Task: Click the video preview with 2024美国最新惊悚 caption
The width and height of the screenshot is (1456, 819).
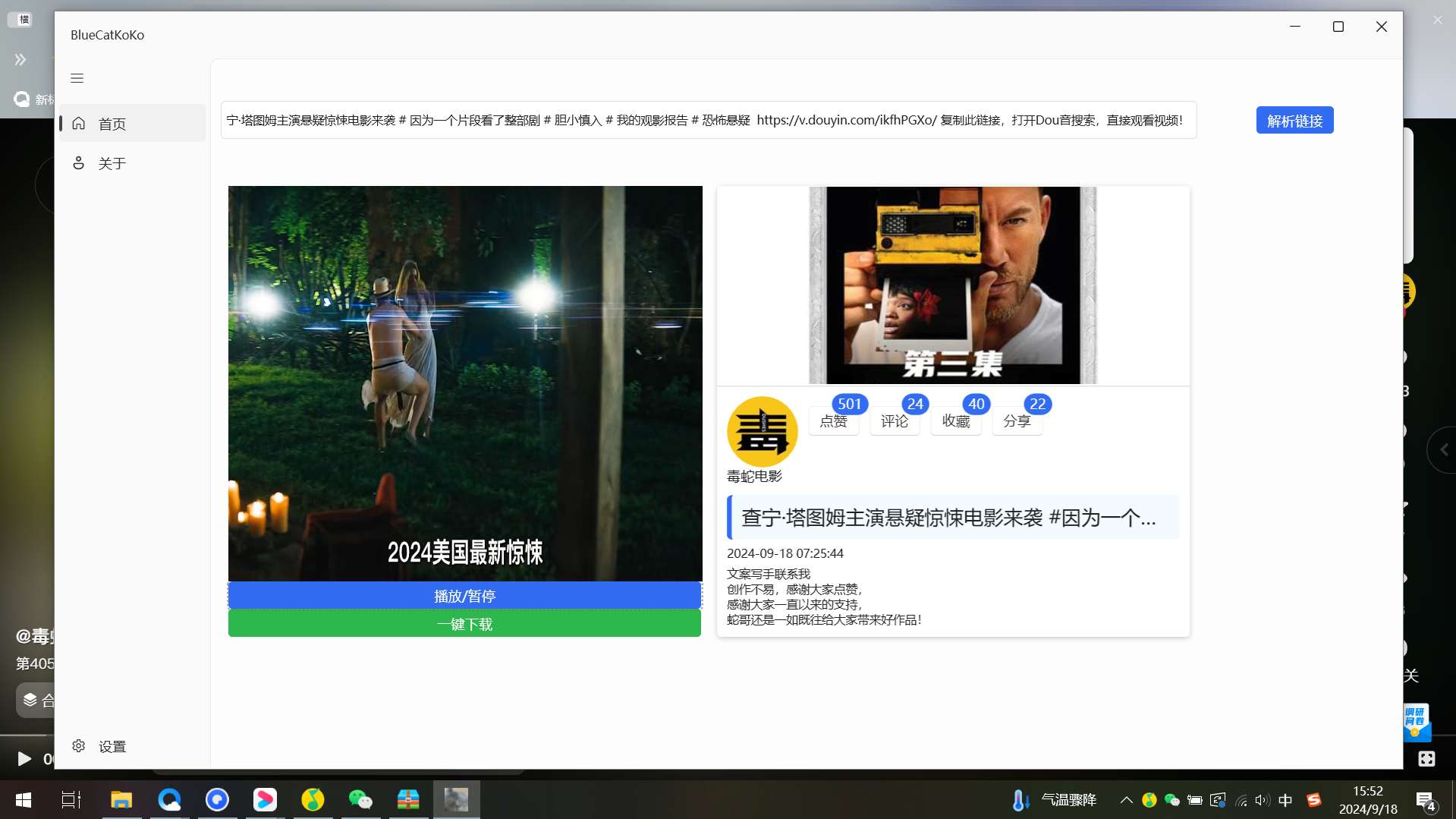Action: coord(464,383)
